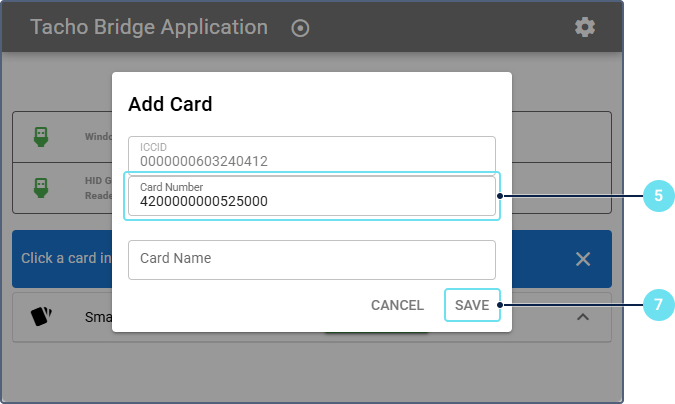Viewport: 675px width, 404px height.
Task: Collapse the smart card panel chevron
Action: (x=583, y=317)
